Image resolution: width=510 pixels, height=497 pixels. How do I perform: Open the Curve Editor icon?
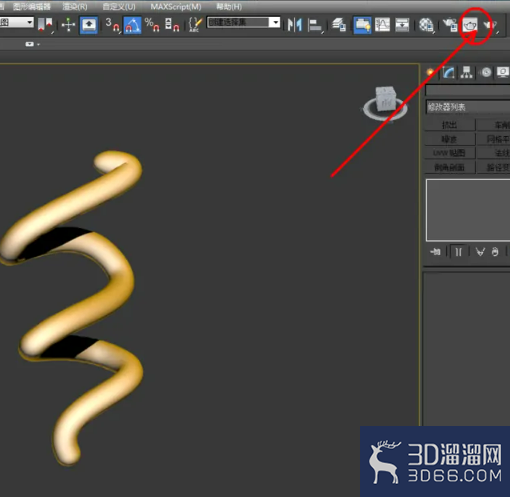click(x=382, y=25)
